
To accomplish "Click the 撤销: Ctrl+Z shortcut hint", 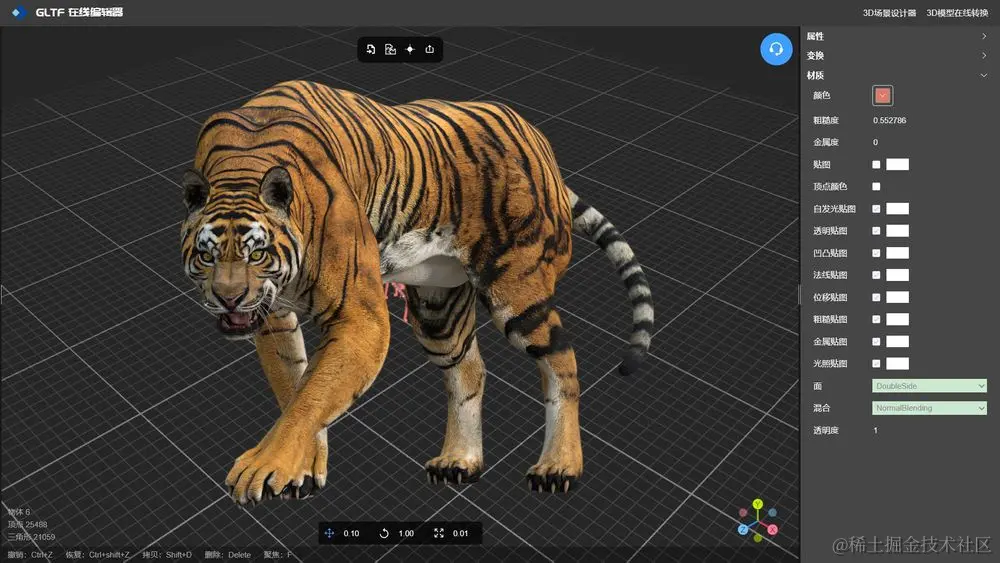I will point(30,555).
